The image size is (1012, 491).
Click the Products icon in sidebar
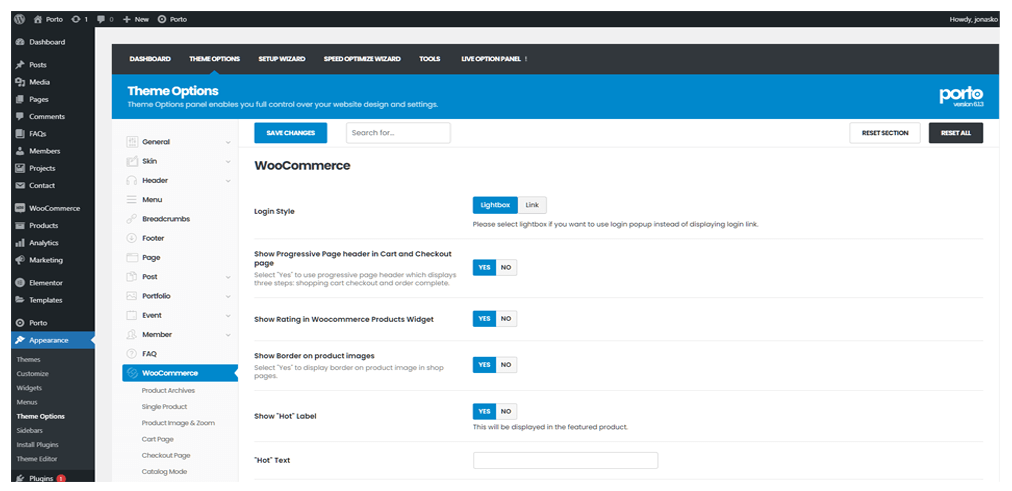tap(20, 226)
